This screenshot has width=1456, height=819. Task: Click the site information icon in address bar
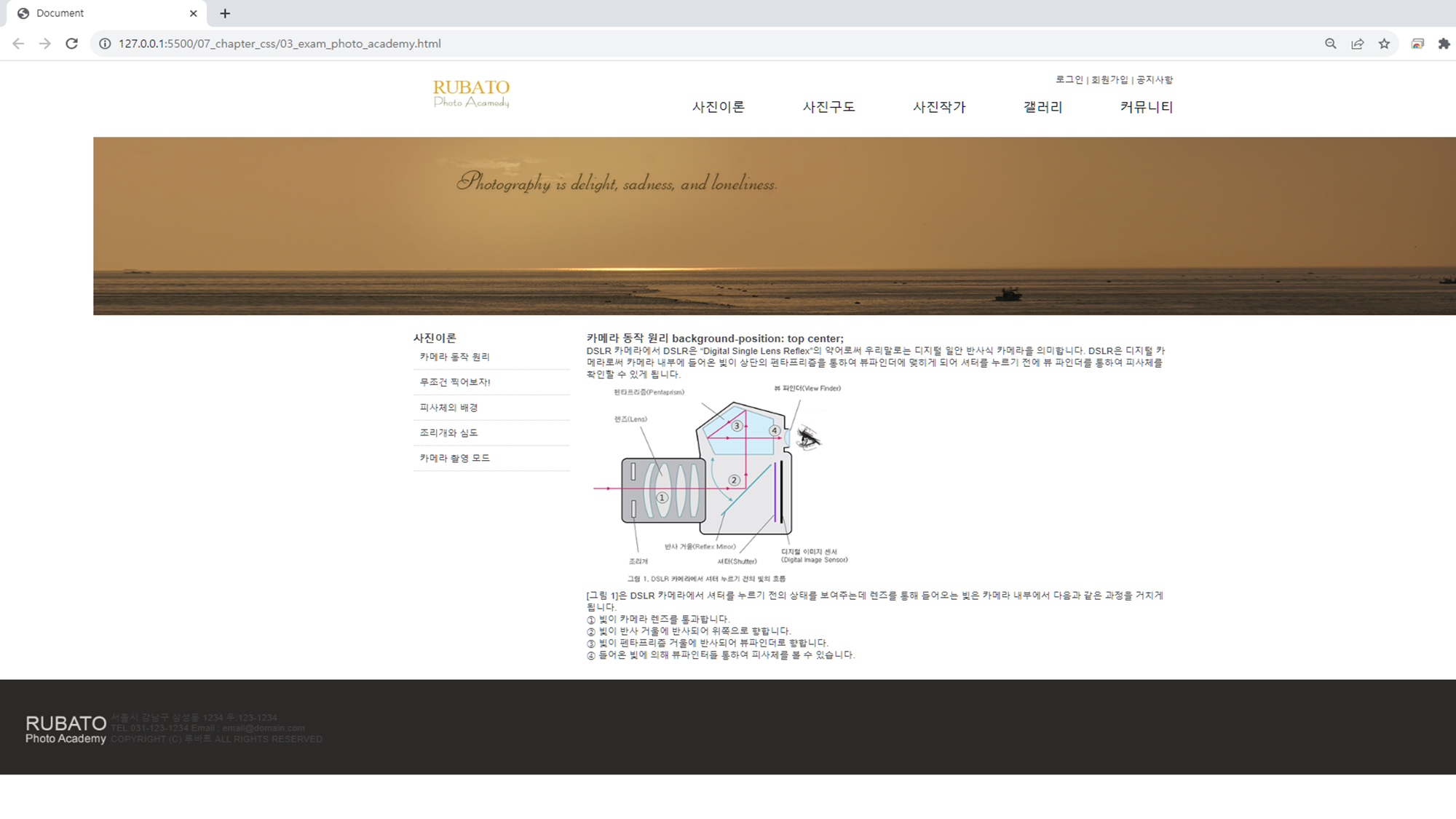(x=105, y=44)
